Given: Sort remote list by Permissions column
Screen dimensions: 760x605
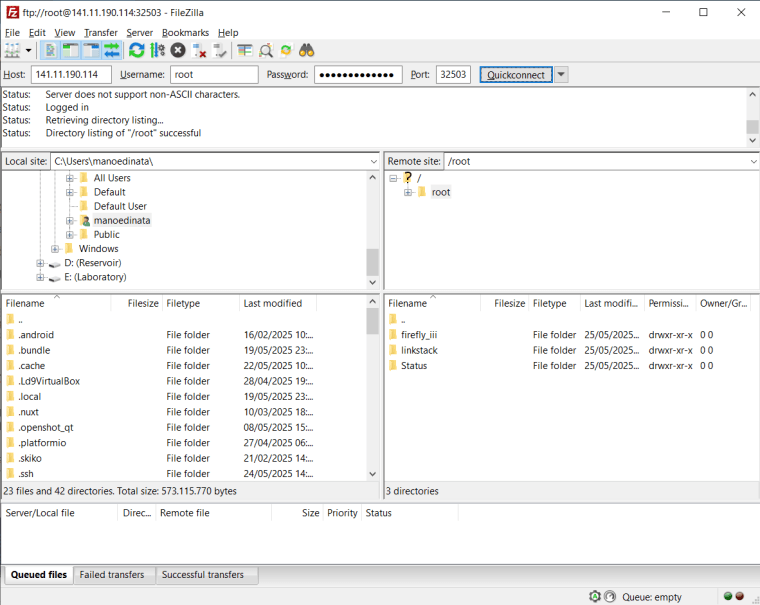Looking at the screenshot, I should click(x=670, y=303).
